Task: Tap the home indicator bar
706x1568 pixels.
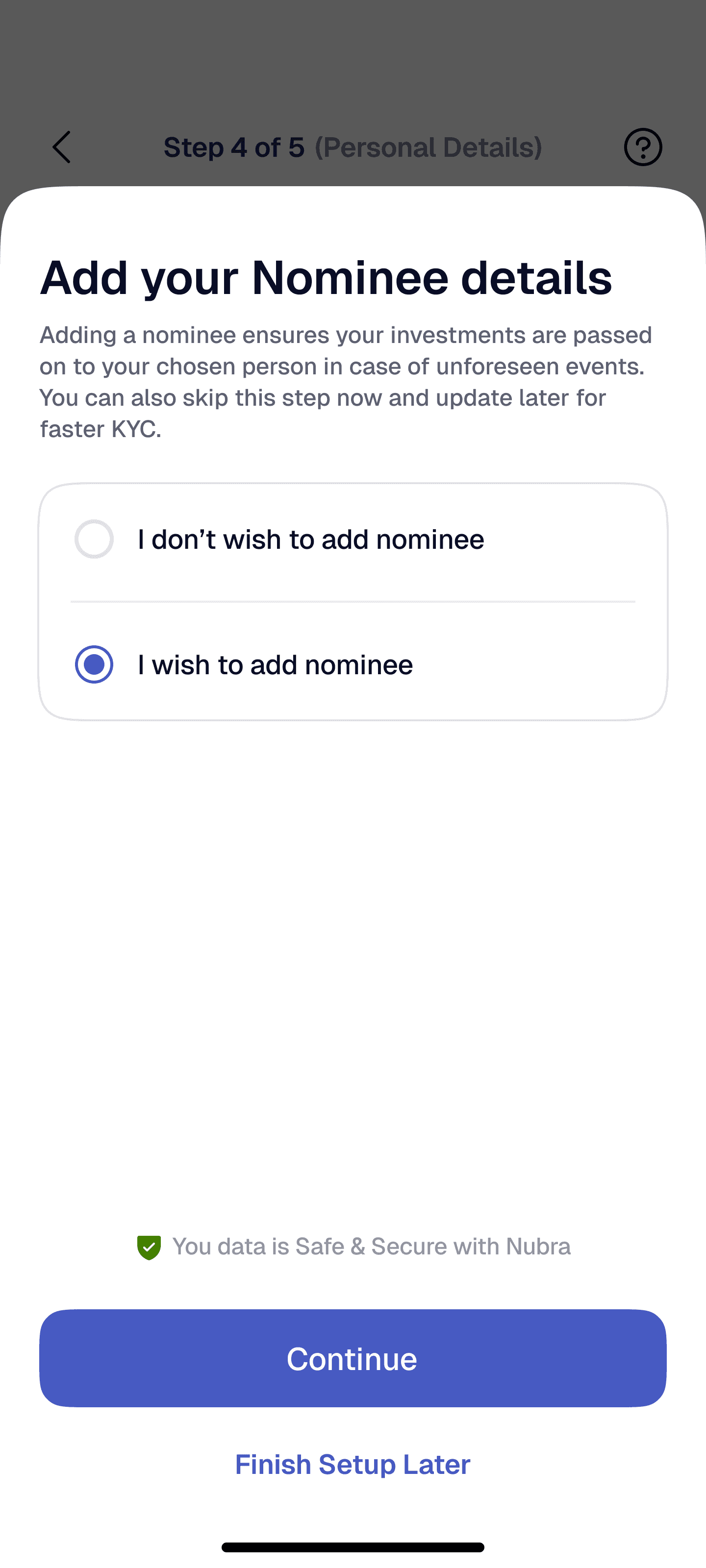Action: 353,1547
